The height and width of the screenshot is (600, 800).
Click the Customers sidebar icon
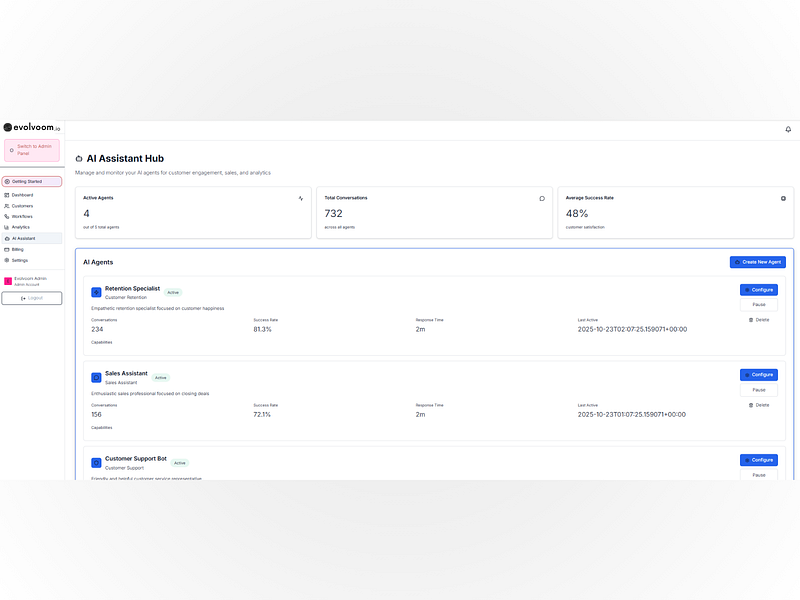point(7,206)
